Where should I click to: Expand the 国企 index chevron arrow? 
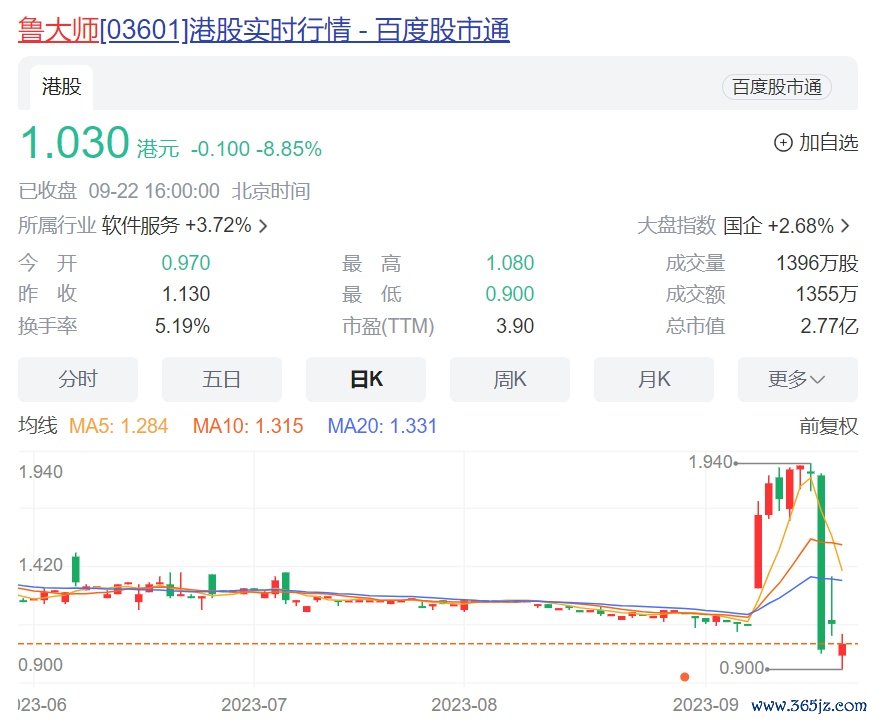click(846, 226)
